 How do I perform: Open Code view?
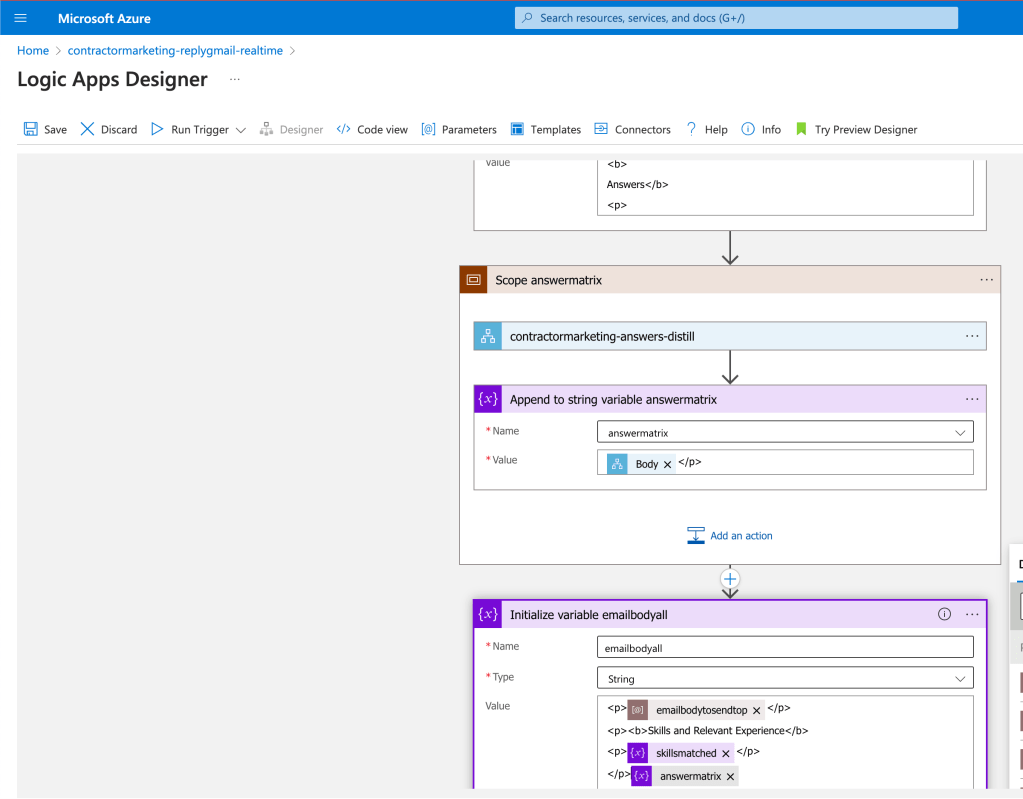(373, 129)
